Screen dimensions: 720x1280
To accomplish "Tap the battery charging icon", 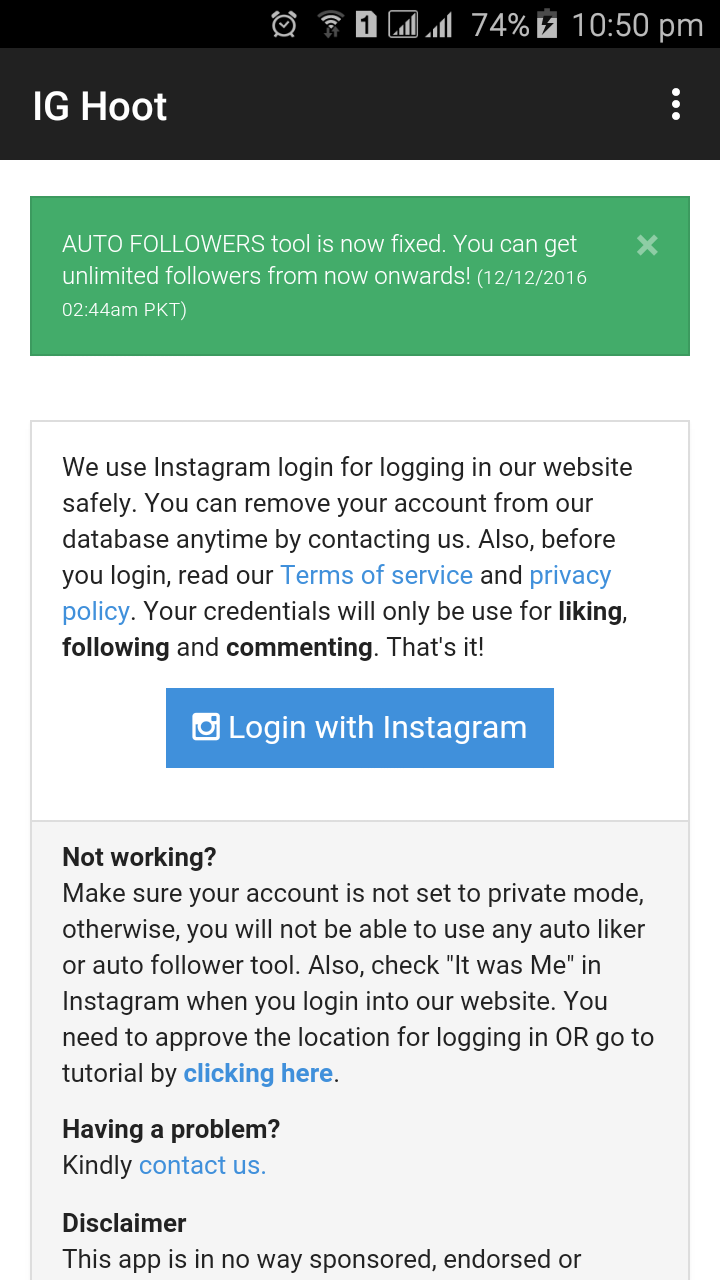I will pos(547,24).
